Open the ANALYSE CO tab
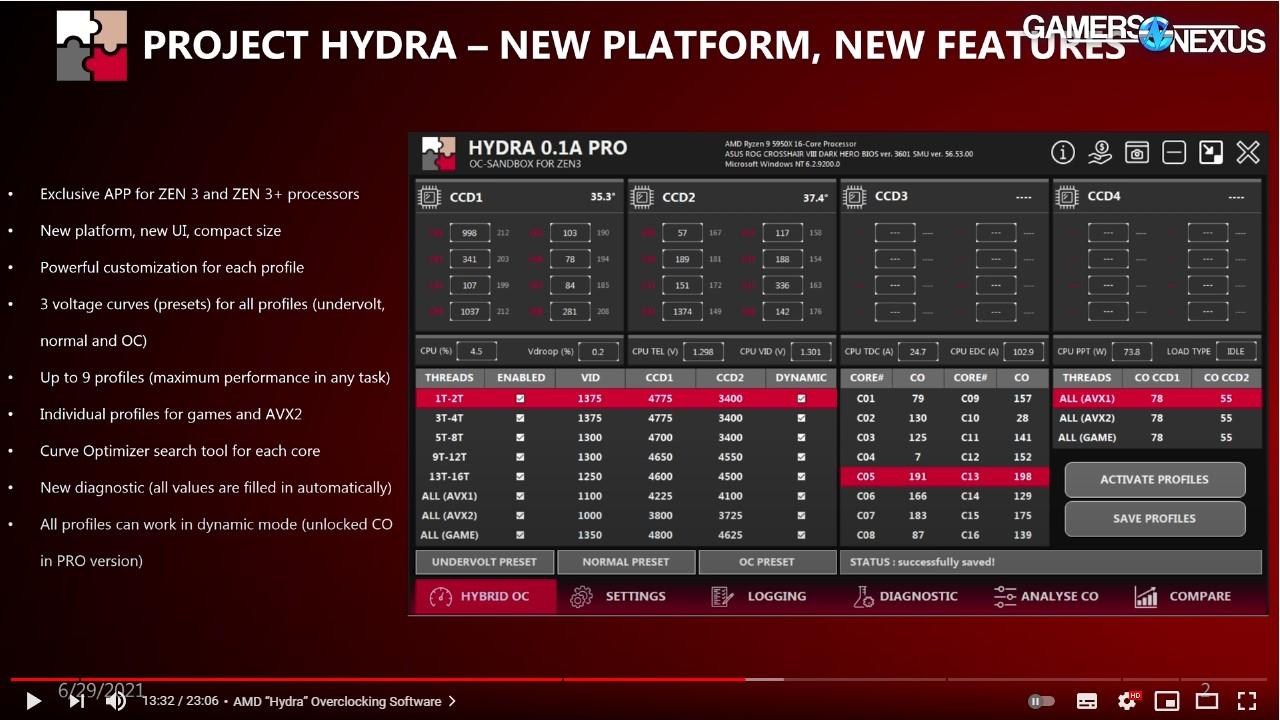Image resolution: width=1280 pixels, height=720 pixels. tap(1046, 596)
